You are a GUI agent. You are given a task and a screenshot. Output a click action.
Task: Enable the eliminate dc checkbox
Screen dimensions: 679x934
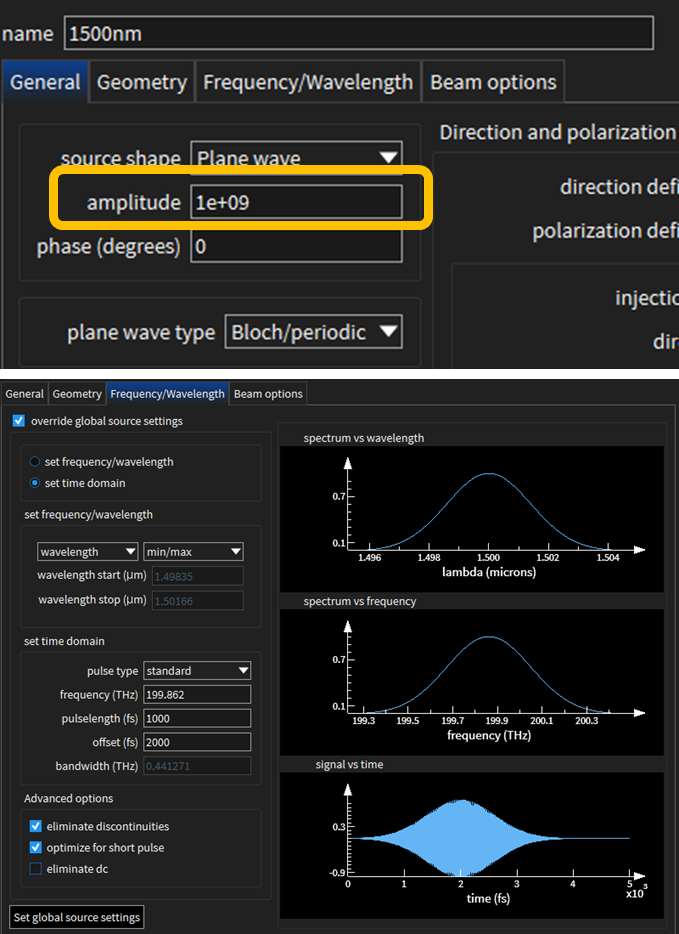[36, 869]
